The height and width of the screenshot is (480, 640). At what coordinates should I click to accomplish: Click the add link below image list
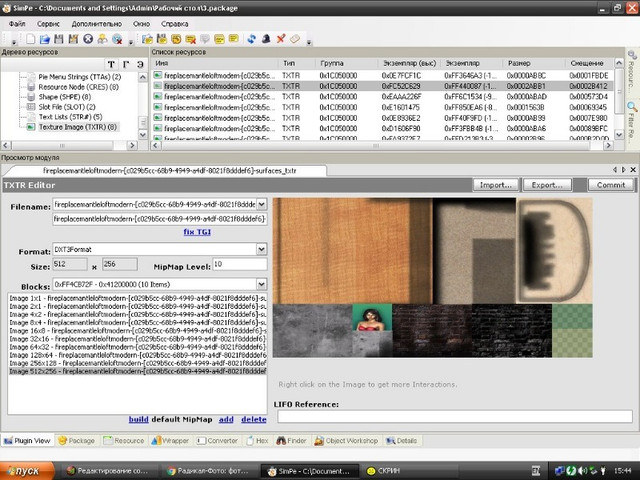coord(226,419)
